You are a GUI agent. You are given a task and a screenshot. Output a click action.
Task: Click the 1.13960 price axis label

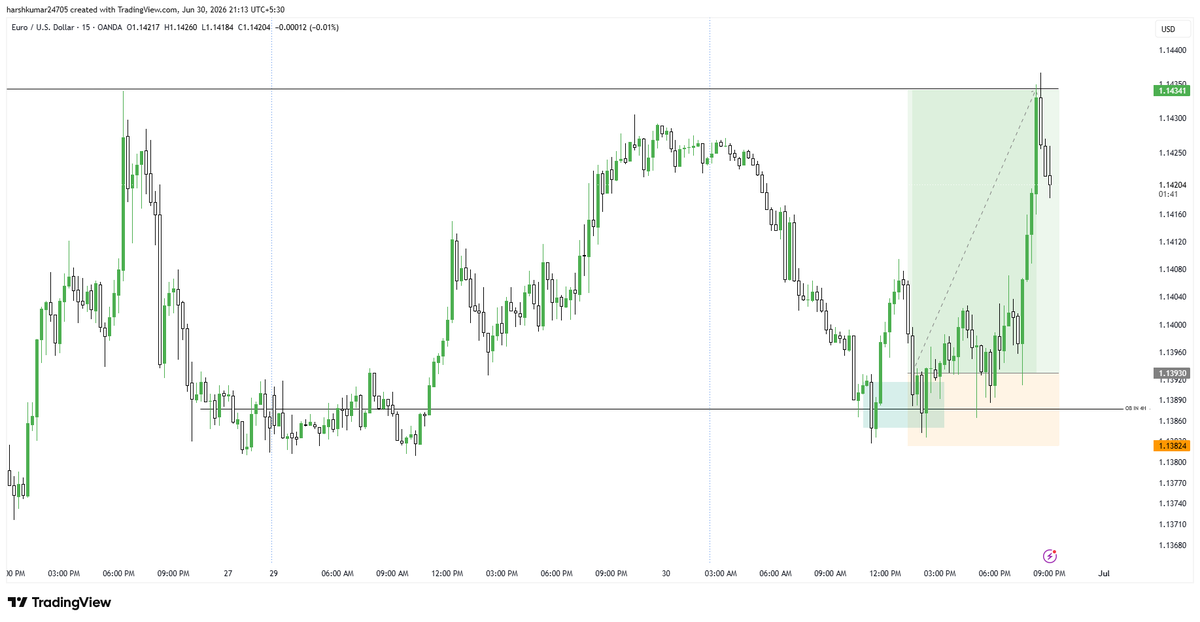point(1173,352)
